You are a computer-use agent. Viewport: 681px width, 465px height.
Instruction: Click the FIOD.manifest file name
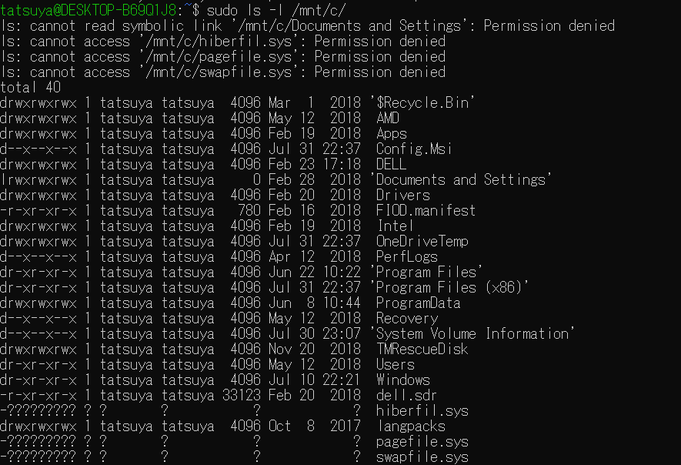tap(426, 211)
